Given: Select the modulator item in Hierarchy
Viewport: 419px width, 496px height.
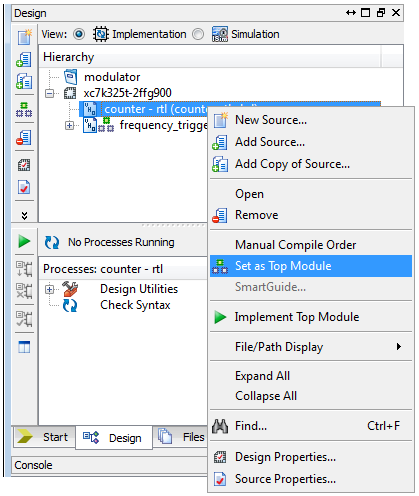Looking at the screenshot, I should (x=112, y=77).
